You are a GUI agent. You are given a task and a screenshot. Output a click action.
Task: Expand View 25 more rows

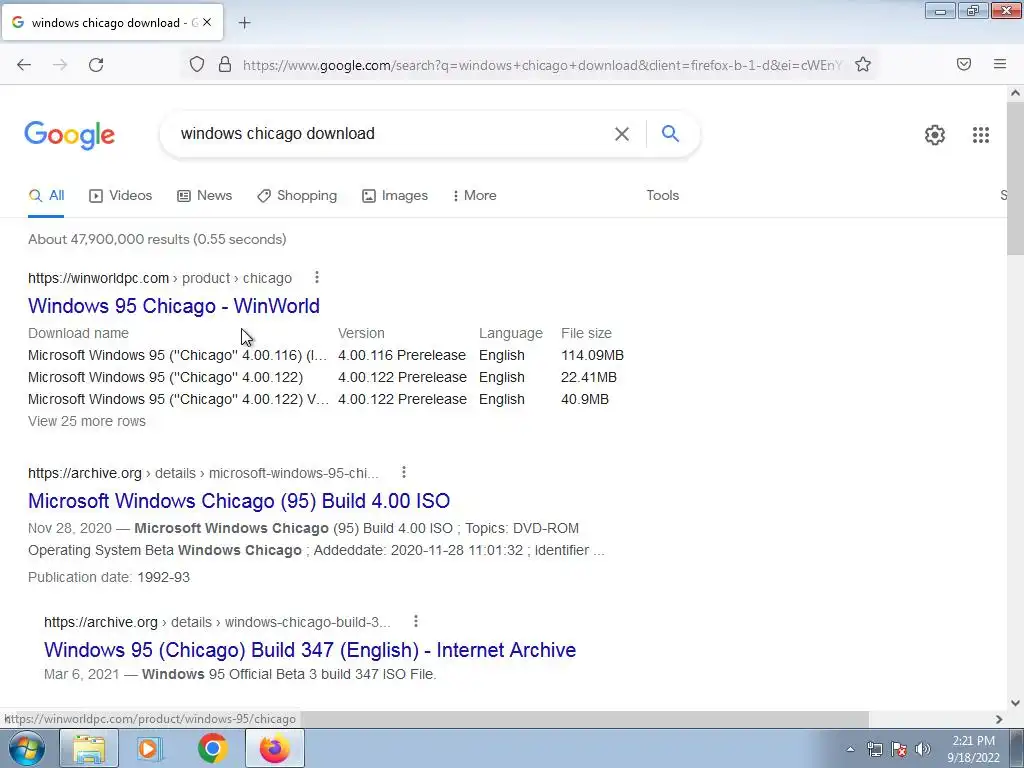point(87,421)
